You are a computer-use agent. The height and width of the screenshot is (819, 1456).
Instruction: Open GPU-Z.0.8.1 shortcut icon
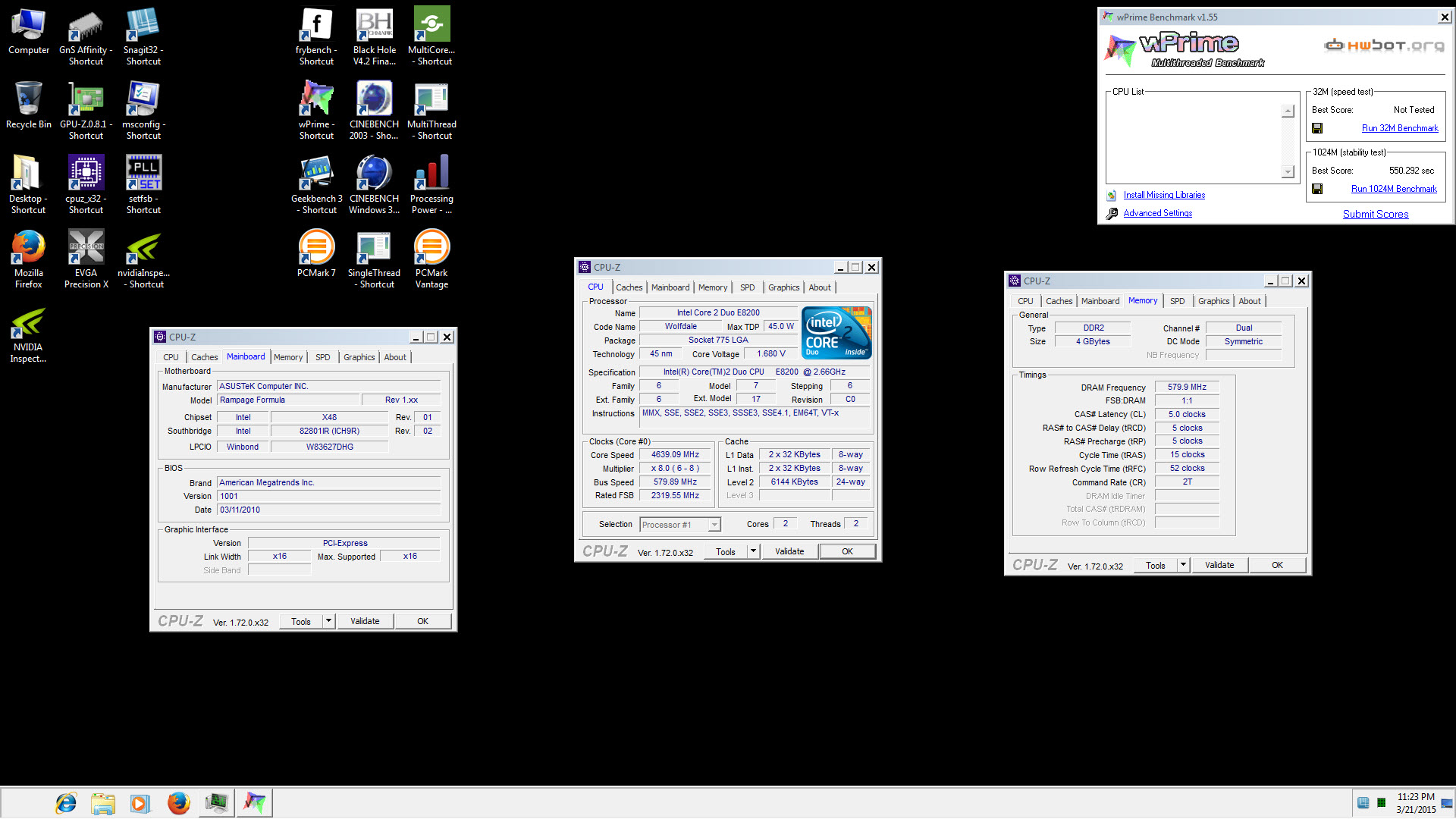click(86, 111)
